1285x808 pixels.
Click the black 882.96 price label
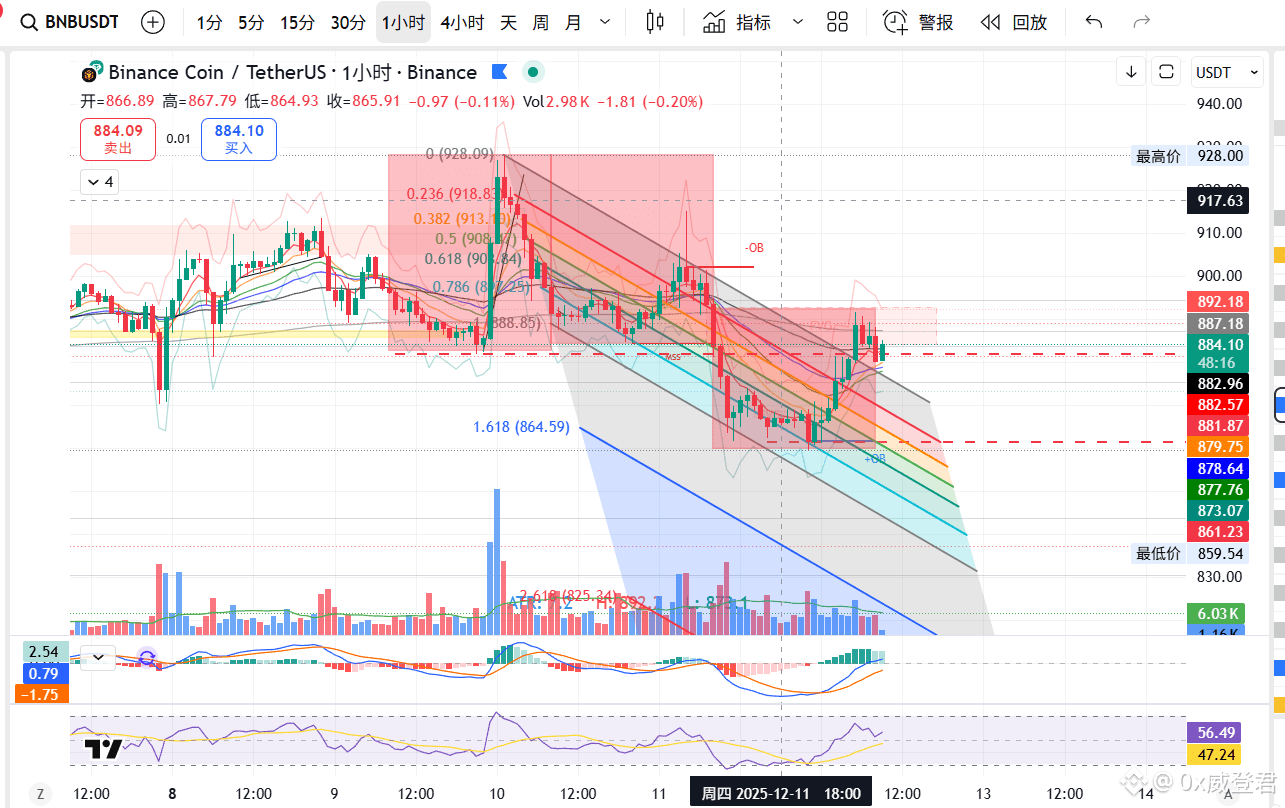click(1217, 383)
